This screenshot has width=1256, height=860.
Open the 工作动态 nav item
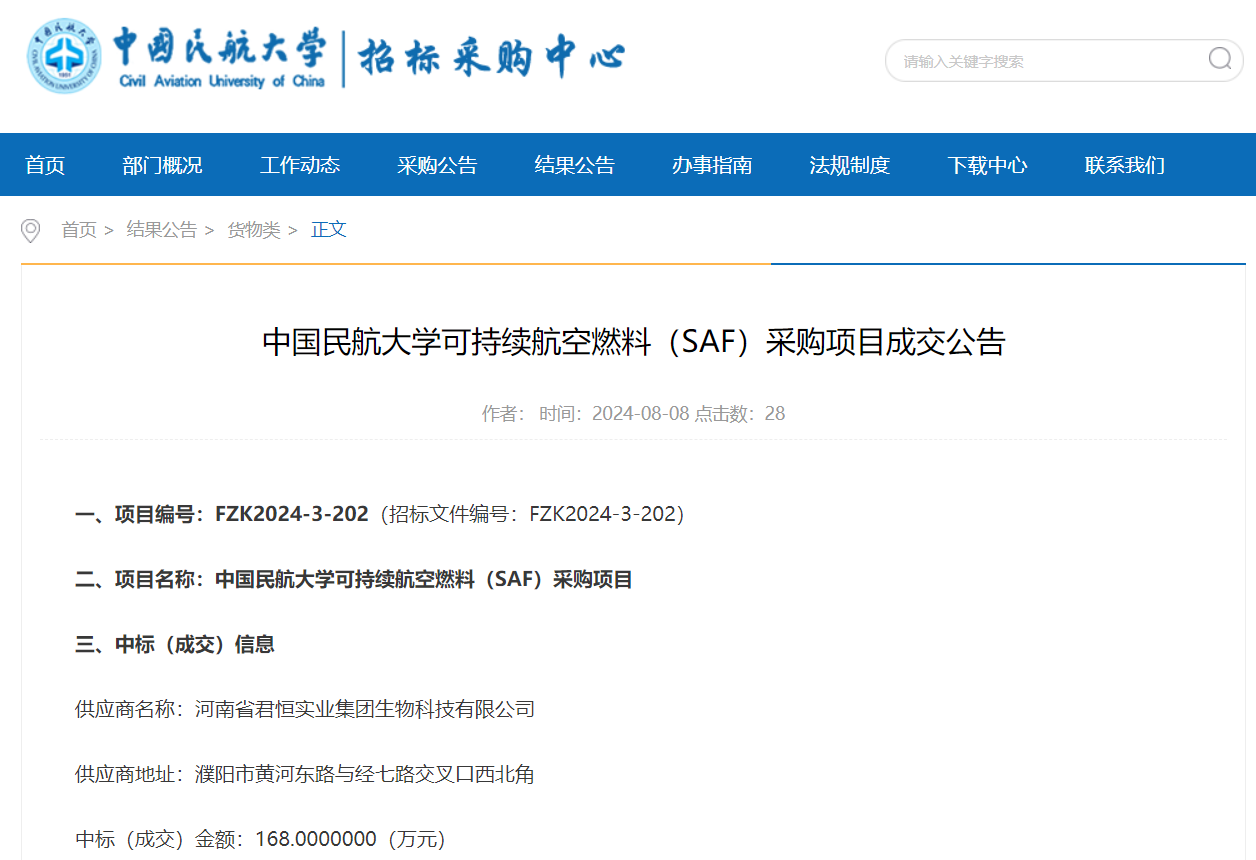click(x=300, y=165)
